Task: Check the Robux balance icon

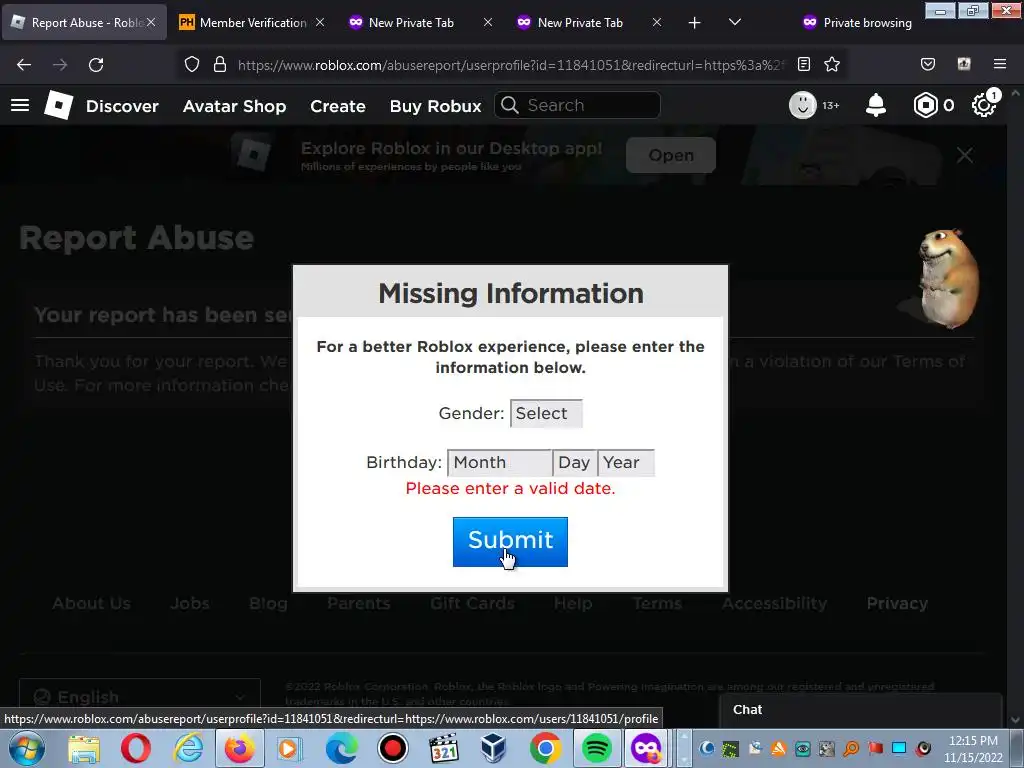Action: tap(925, 105)
